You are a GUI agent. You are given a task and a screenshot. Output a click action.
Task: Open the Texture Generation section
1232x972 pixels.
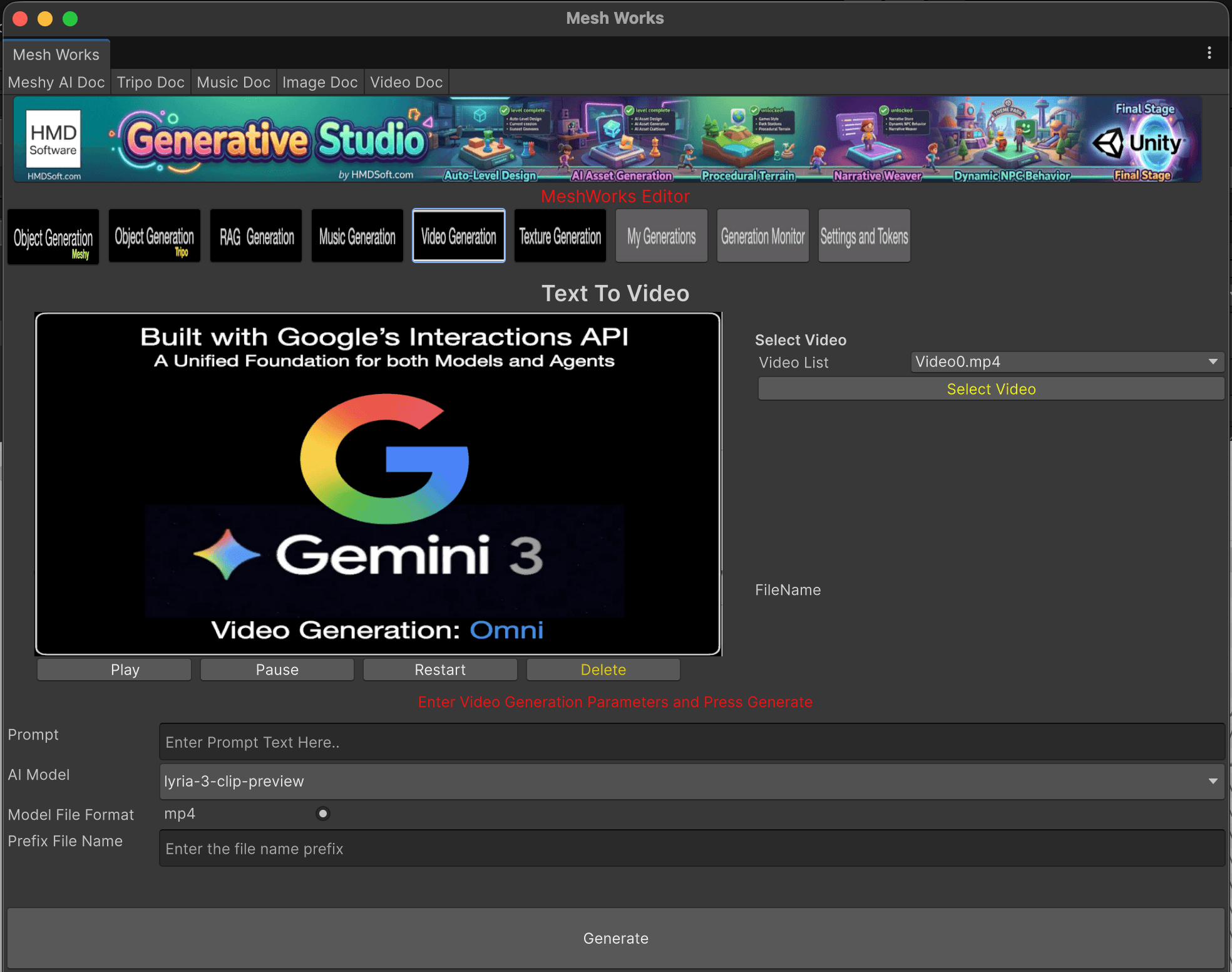click(560, 236)
